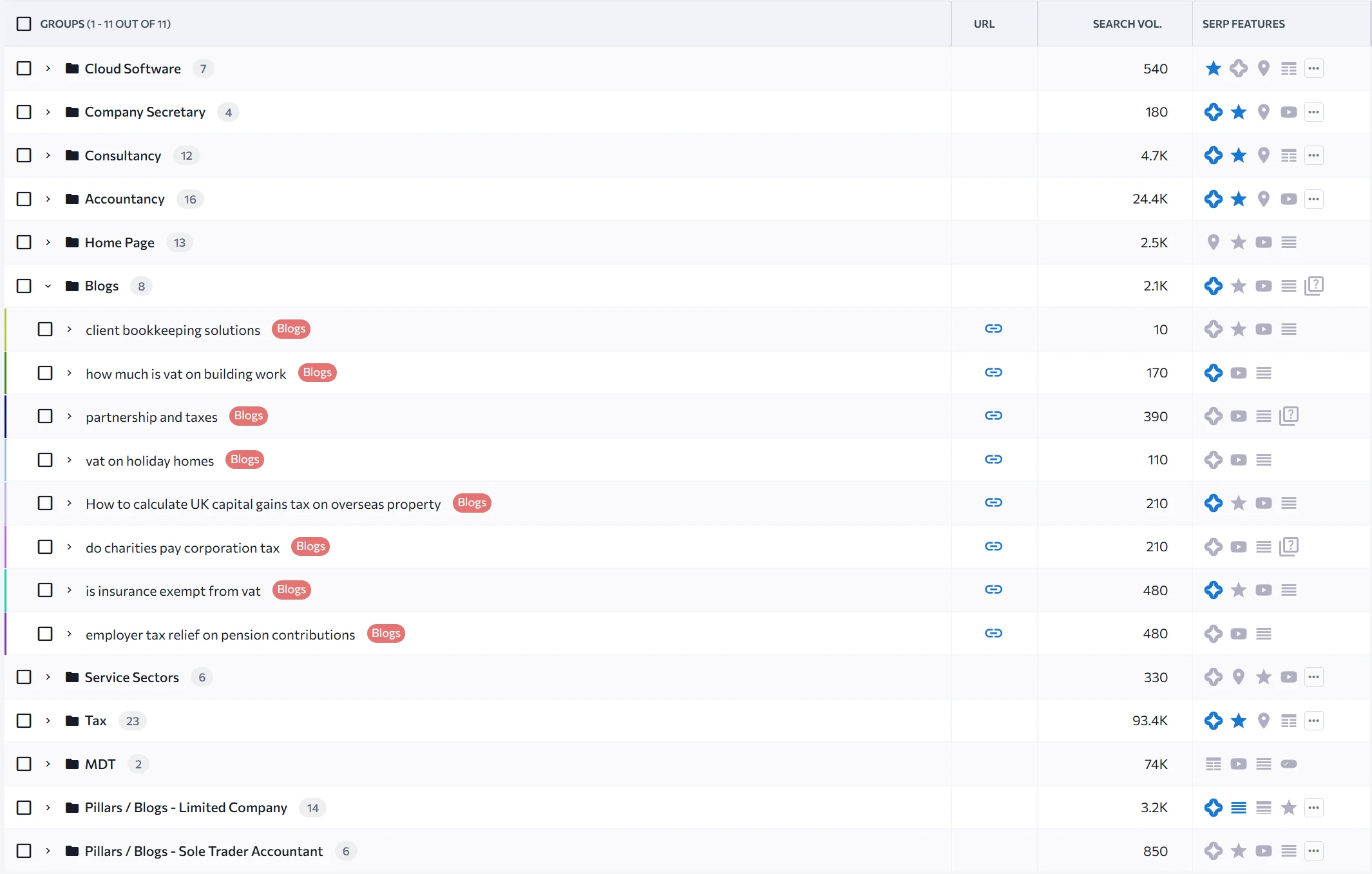The width and height of the screenshot is (1372, 874).
Task: Click People Also Ask icon in charities row
Action: 1289,547
